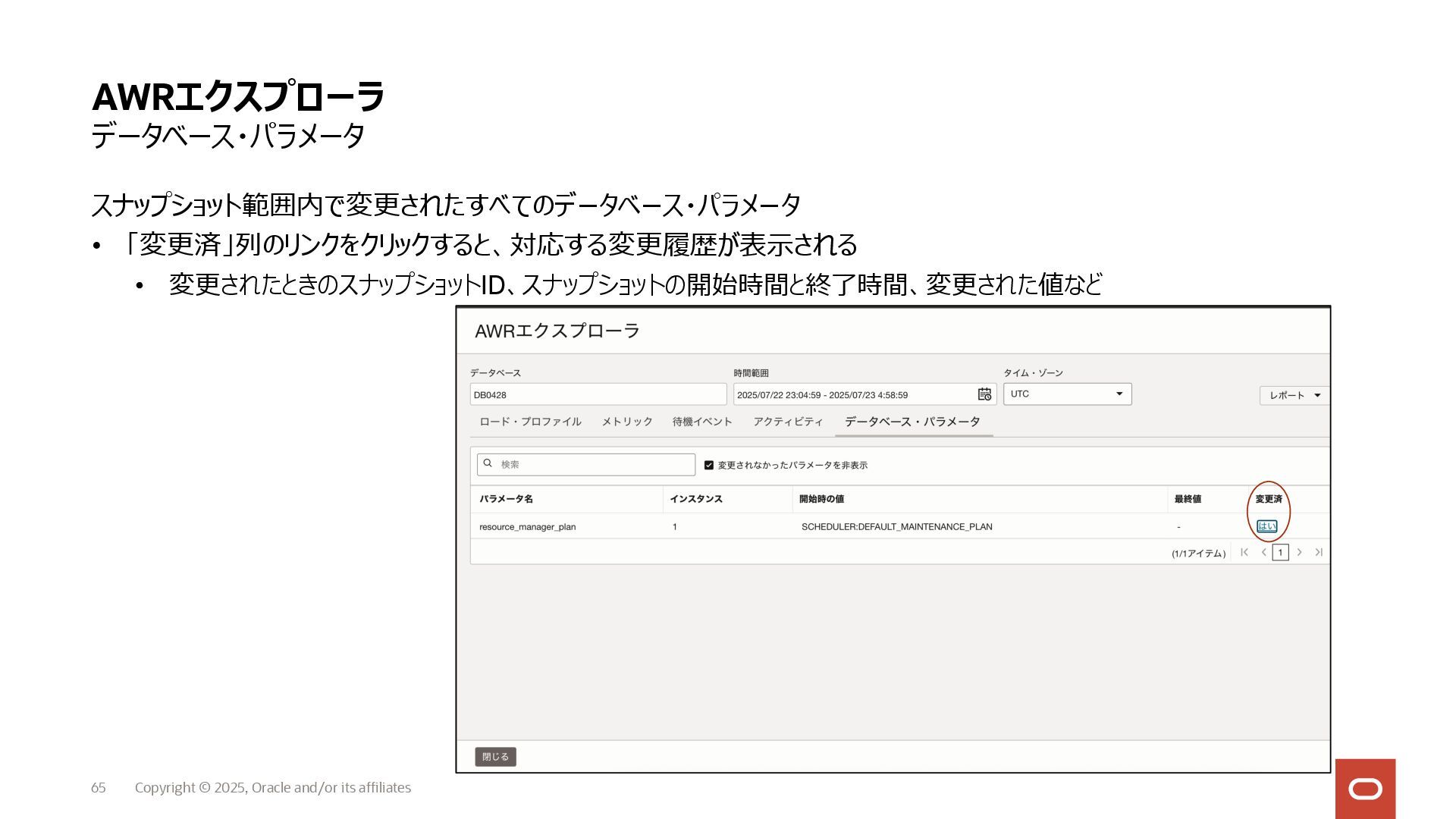
Task: Switch to アクティビティ tab
Action: click(x=788, y=422)
